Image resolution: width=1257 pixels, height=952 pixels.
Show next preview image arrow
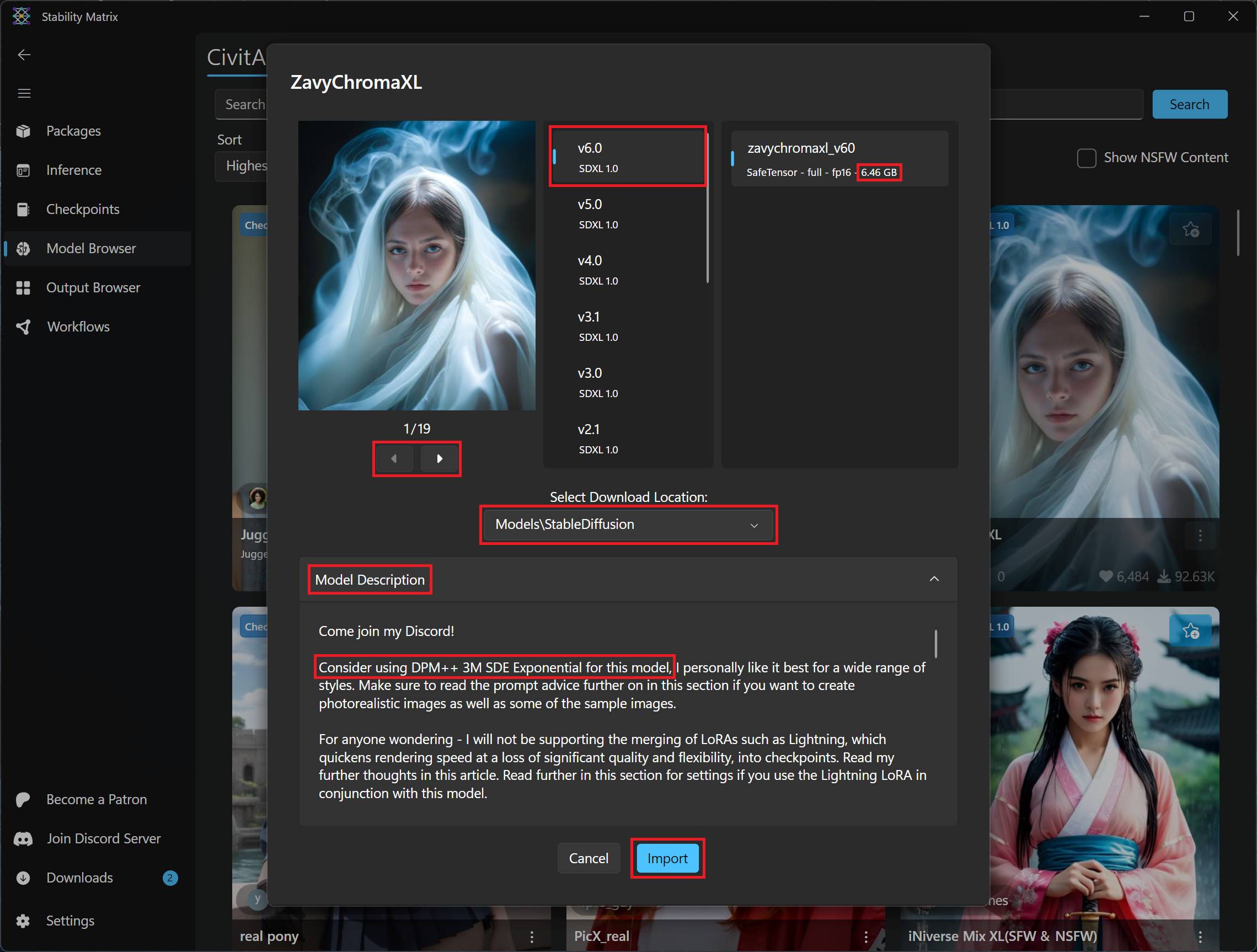click(x=439, y=459)
